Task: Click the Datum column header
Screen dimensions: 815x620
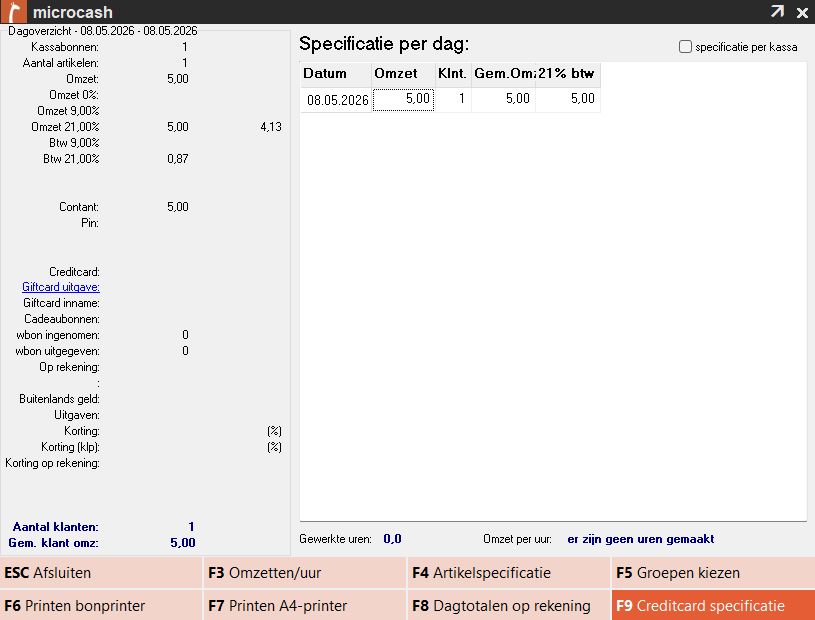Action: pos(336,74)
